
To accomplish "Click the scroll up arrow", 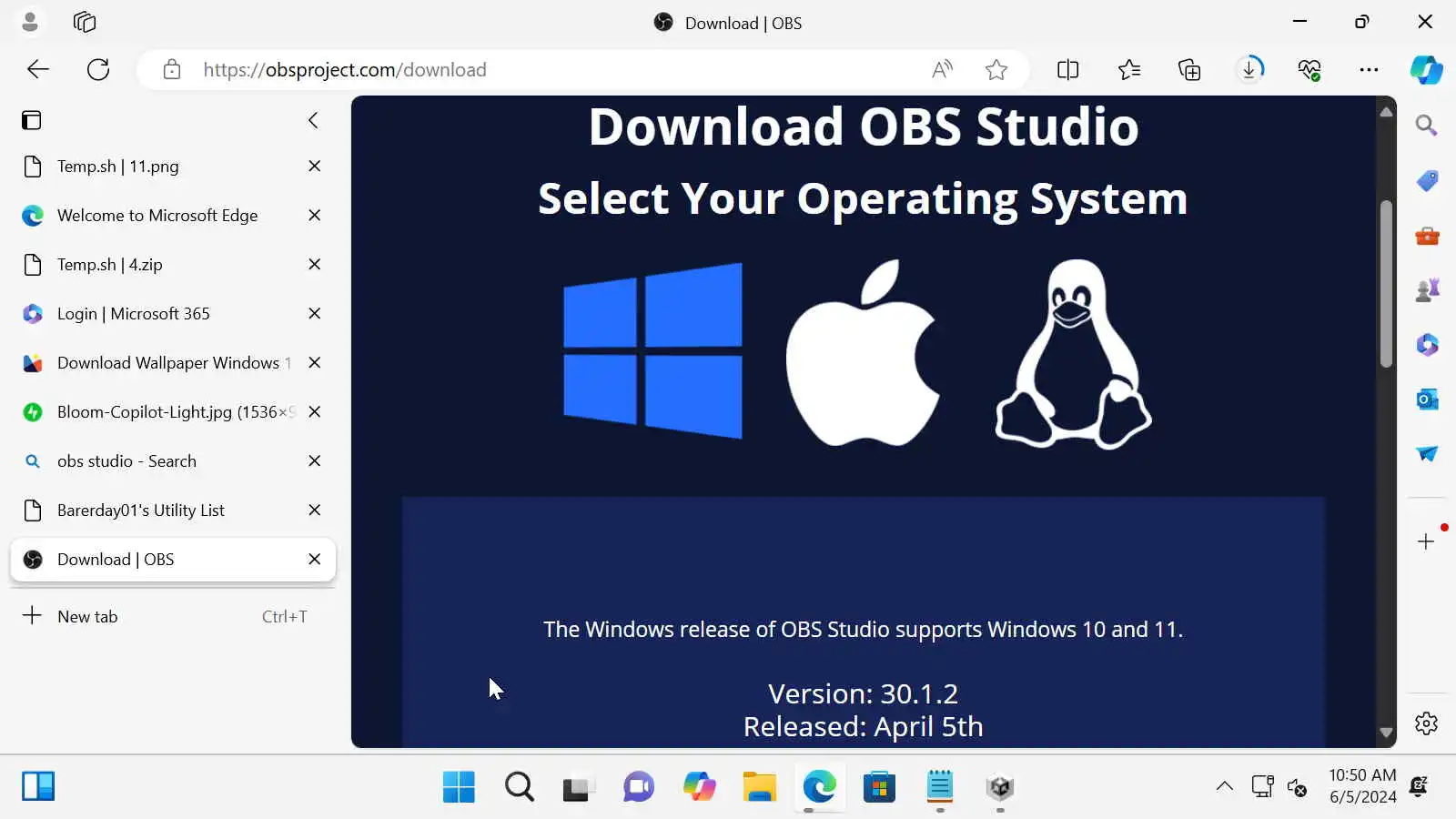I will pyautogui.click(x=1386, y=112).
